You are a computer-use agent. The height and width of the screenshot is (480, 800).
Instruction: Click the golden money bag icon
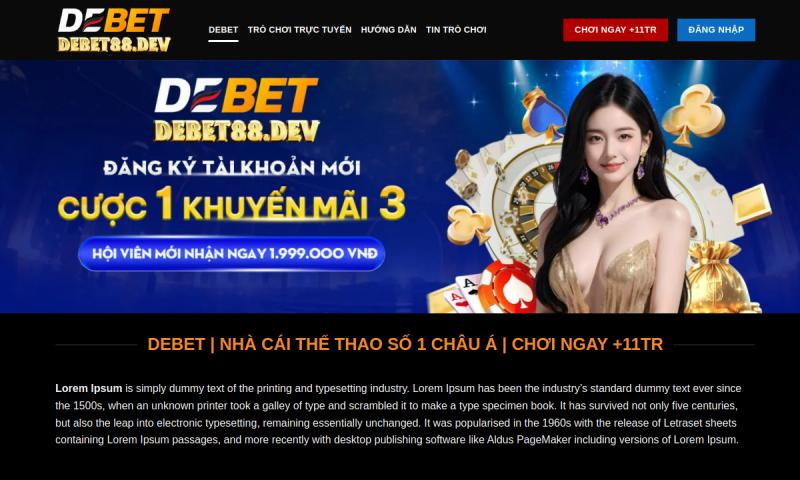(718, 277)
